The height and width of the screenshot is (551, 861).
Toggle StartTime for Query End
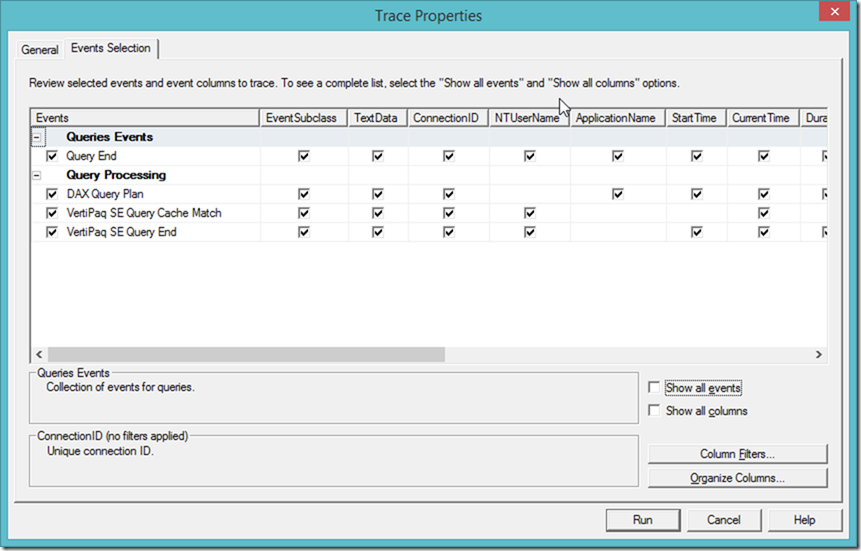[x=697, y=156]
